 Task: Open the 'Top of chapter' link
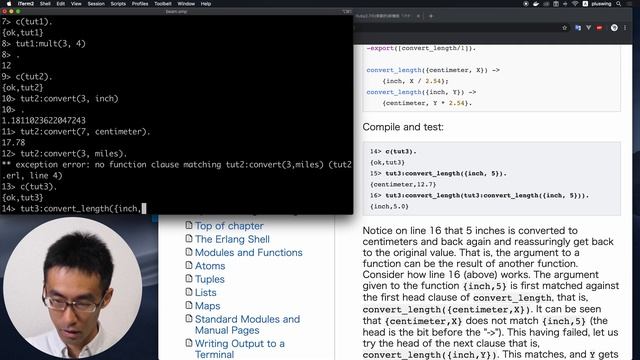(x=229, y=226)
